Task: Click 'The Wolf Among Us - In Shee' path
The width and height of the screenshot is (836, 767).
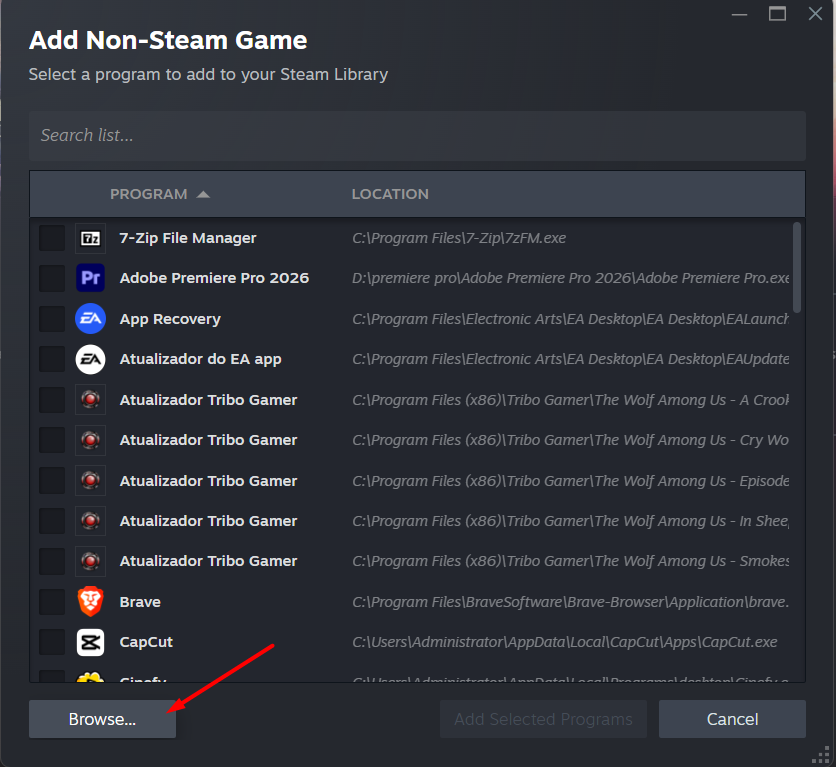Action: [570, 521]
